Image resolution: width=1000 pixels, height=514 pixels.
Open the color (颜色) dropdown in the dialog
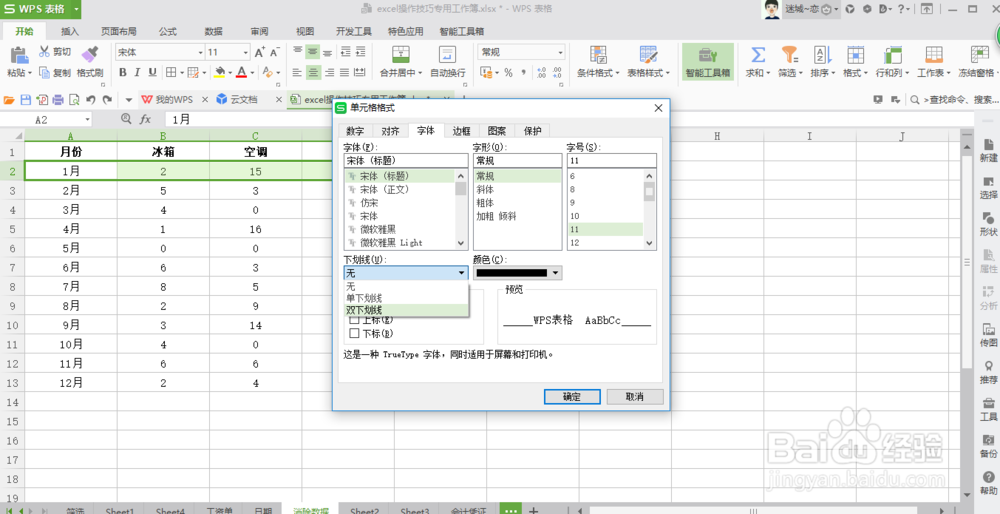(555, 273)
